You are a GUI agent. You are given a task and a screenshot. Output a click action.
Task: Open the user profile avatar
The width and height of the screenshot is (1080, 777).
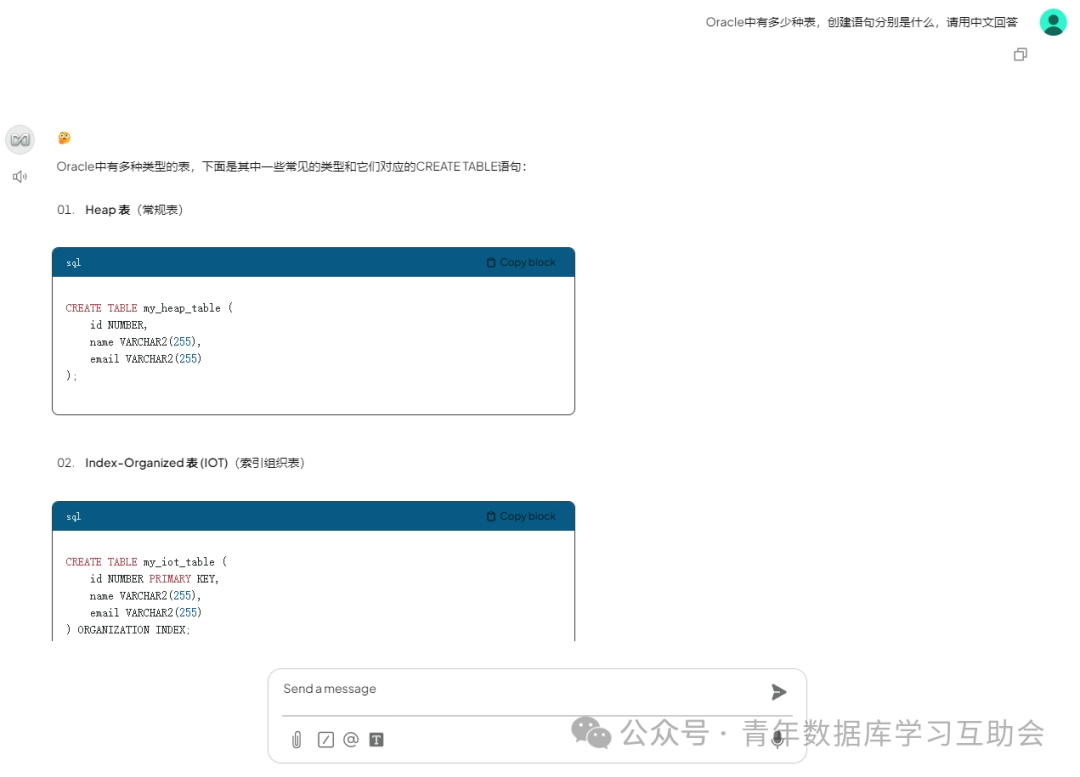coord(1052,22)
